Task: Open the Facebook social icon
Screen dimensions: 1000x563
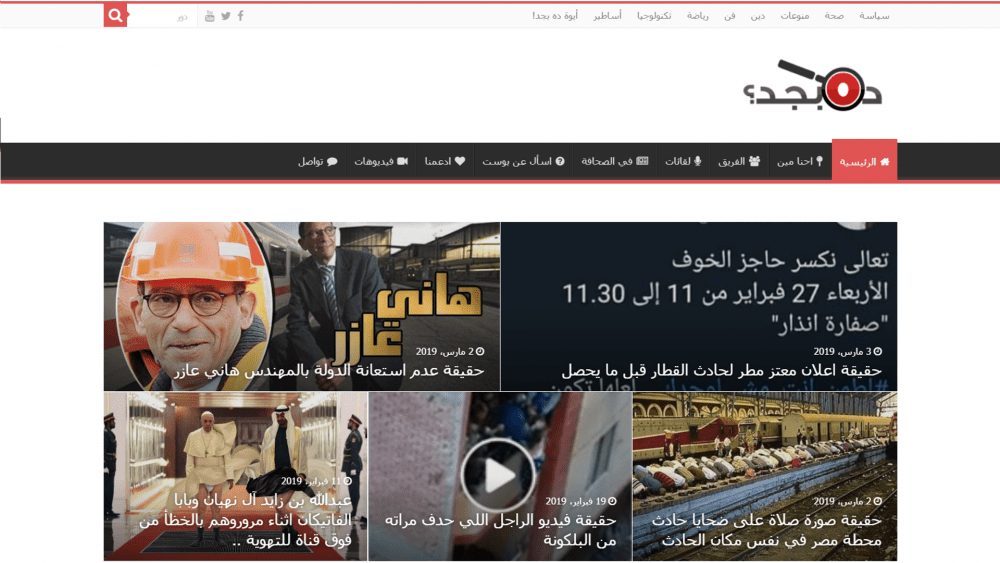Action: (x=240, y=16)
